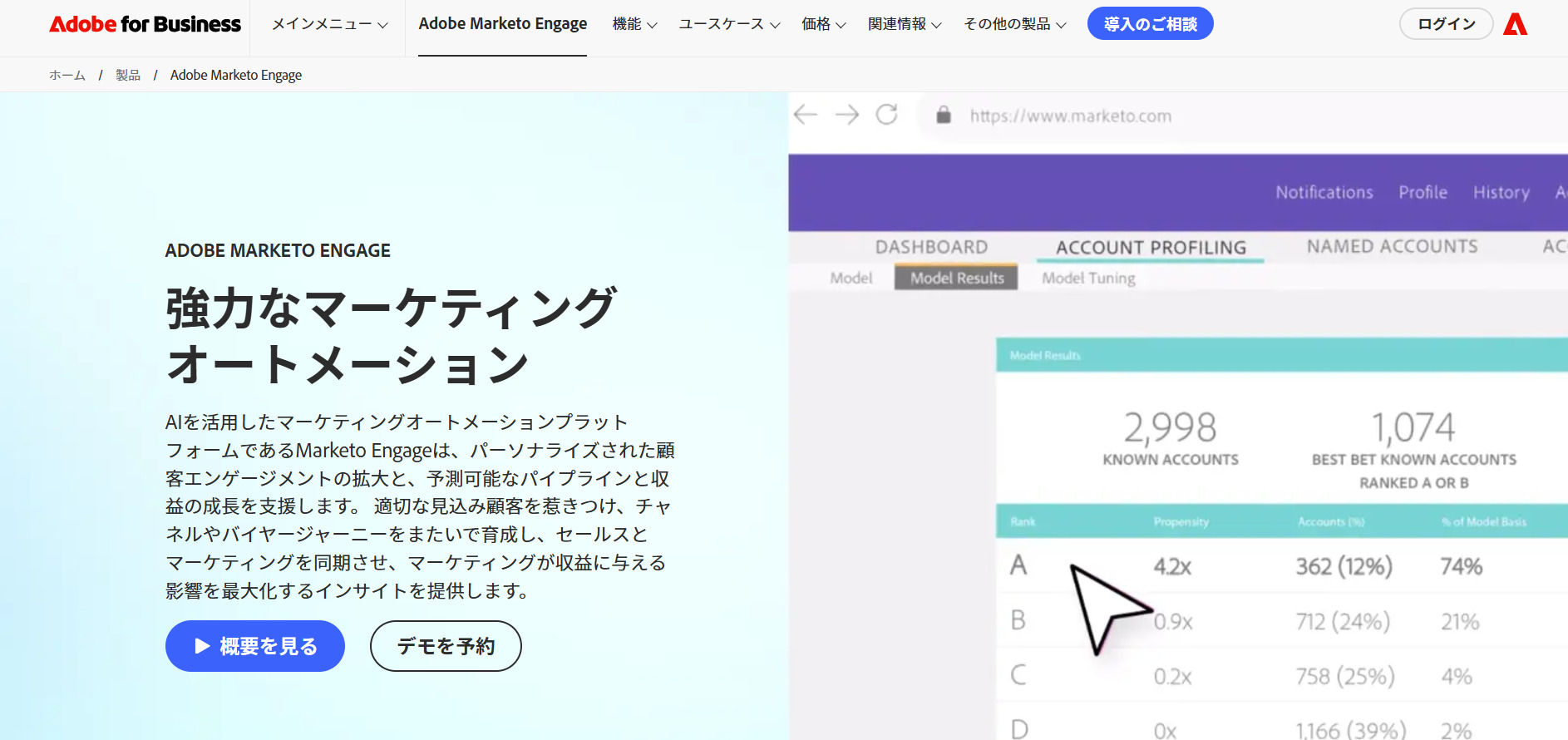Open the 製品 breadcrumb link
The height and width of the screenshot is (740, 1568).
128,75
